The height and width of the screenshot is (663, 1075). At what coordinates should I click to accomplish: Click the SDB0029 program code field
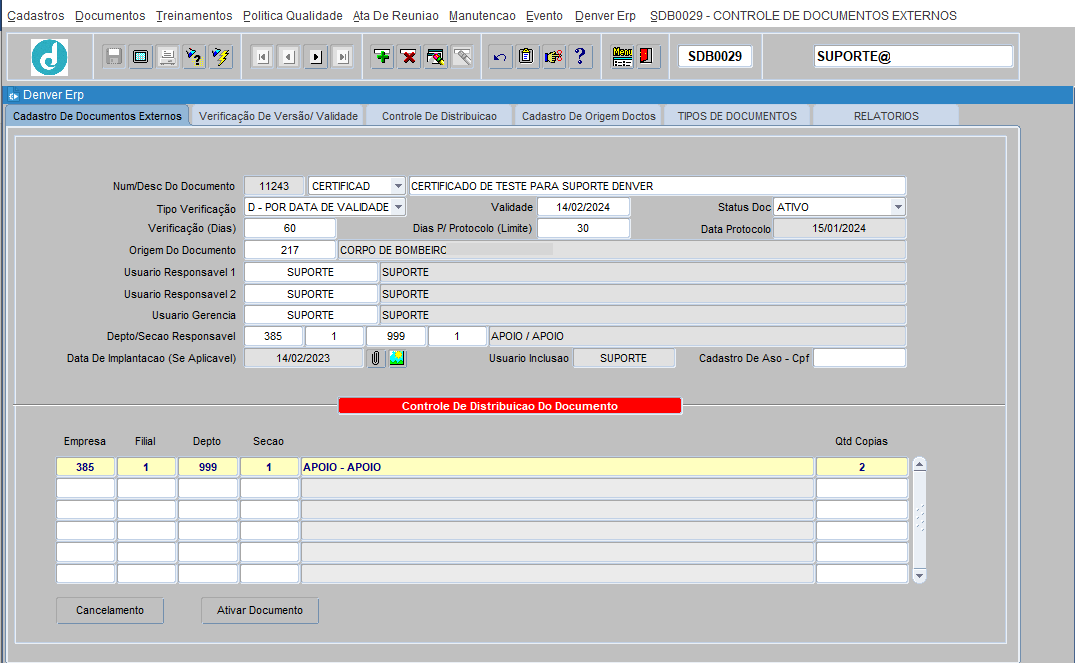point(715,56)
